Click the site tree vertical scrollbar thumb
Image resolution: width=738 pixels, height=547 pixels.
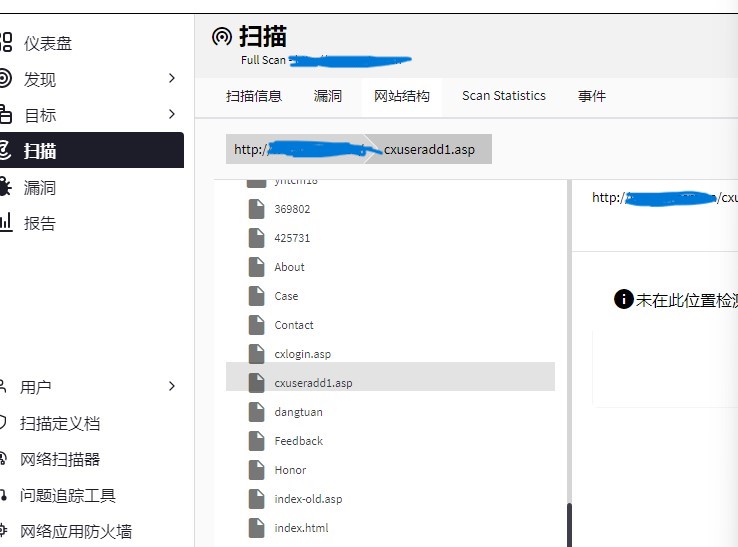[x=569, y=525]
